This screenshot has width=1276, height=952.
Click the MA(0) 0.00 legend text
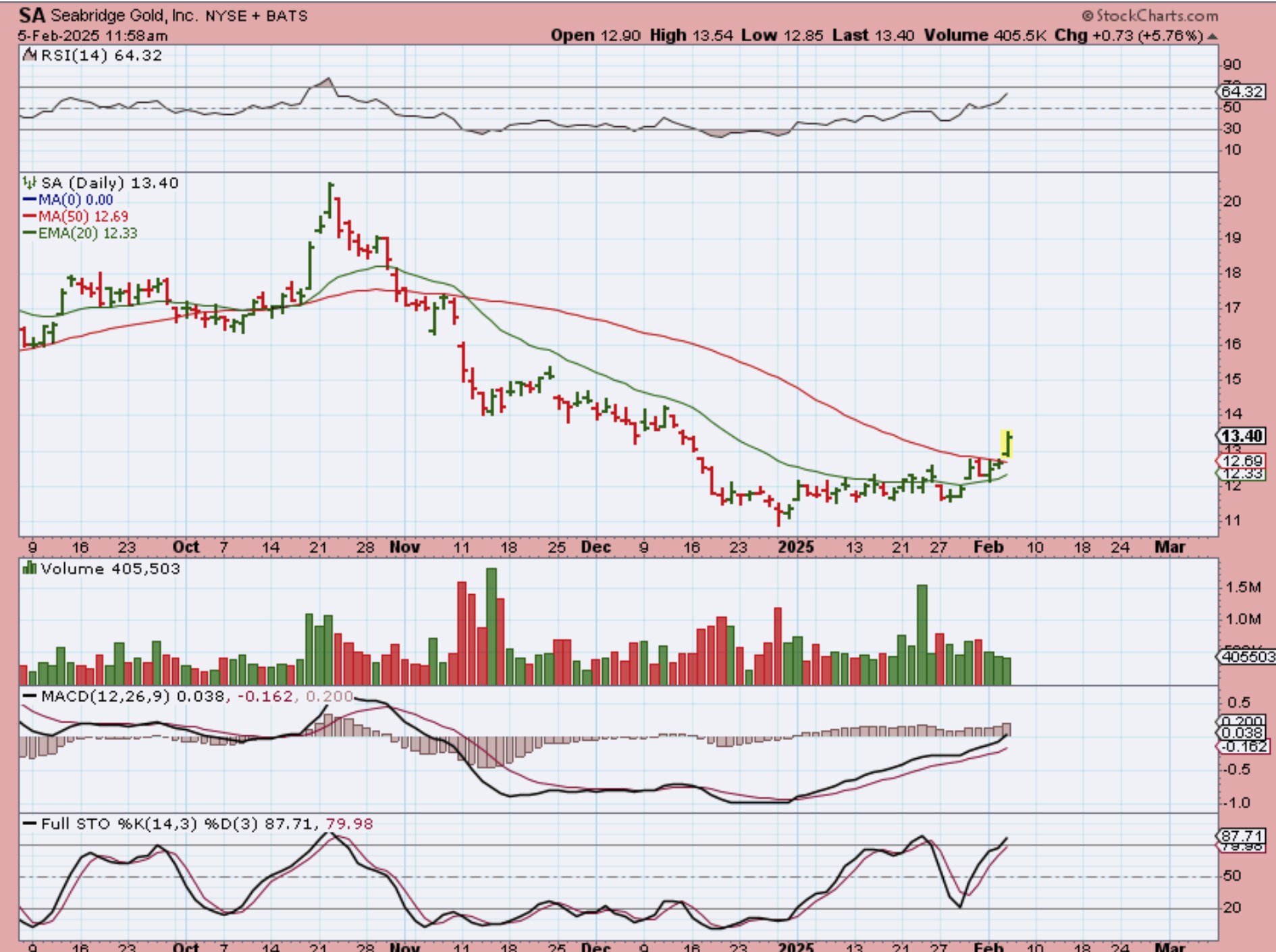point(76,200)
